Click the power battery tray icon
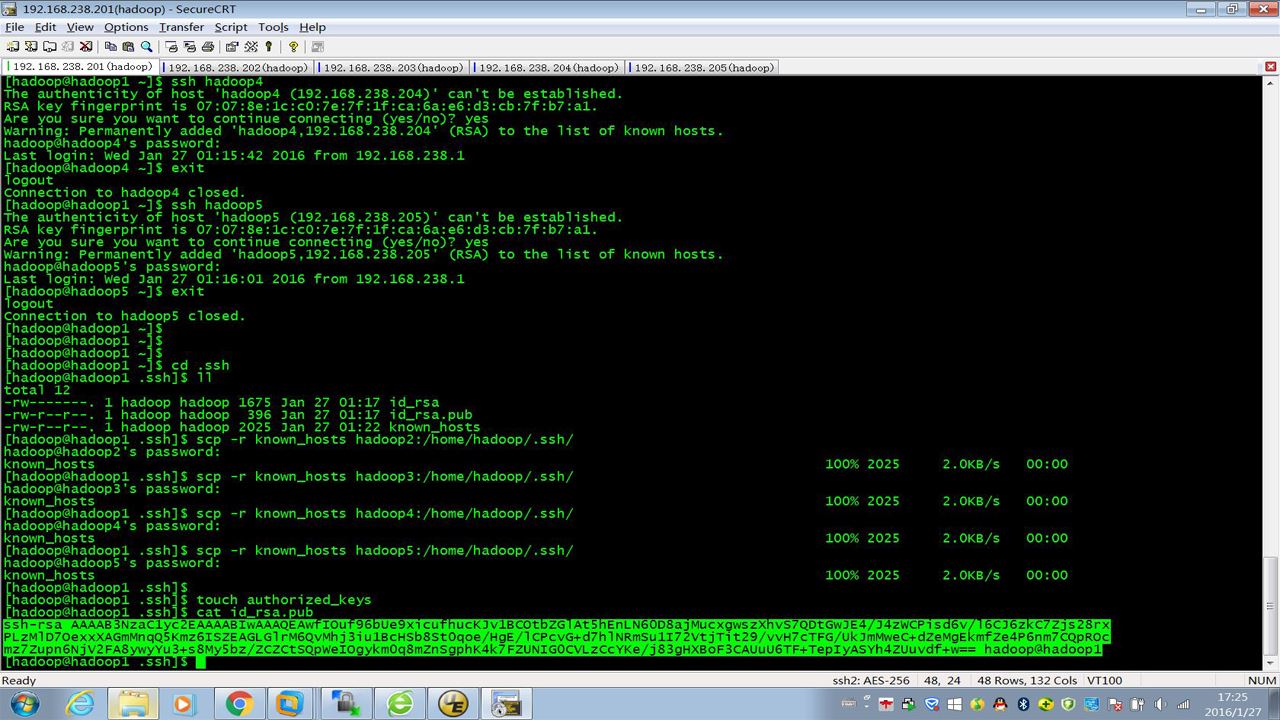This screenshot has height=720, width=1280. pos(1138,704)
